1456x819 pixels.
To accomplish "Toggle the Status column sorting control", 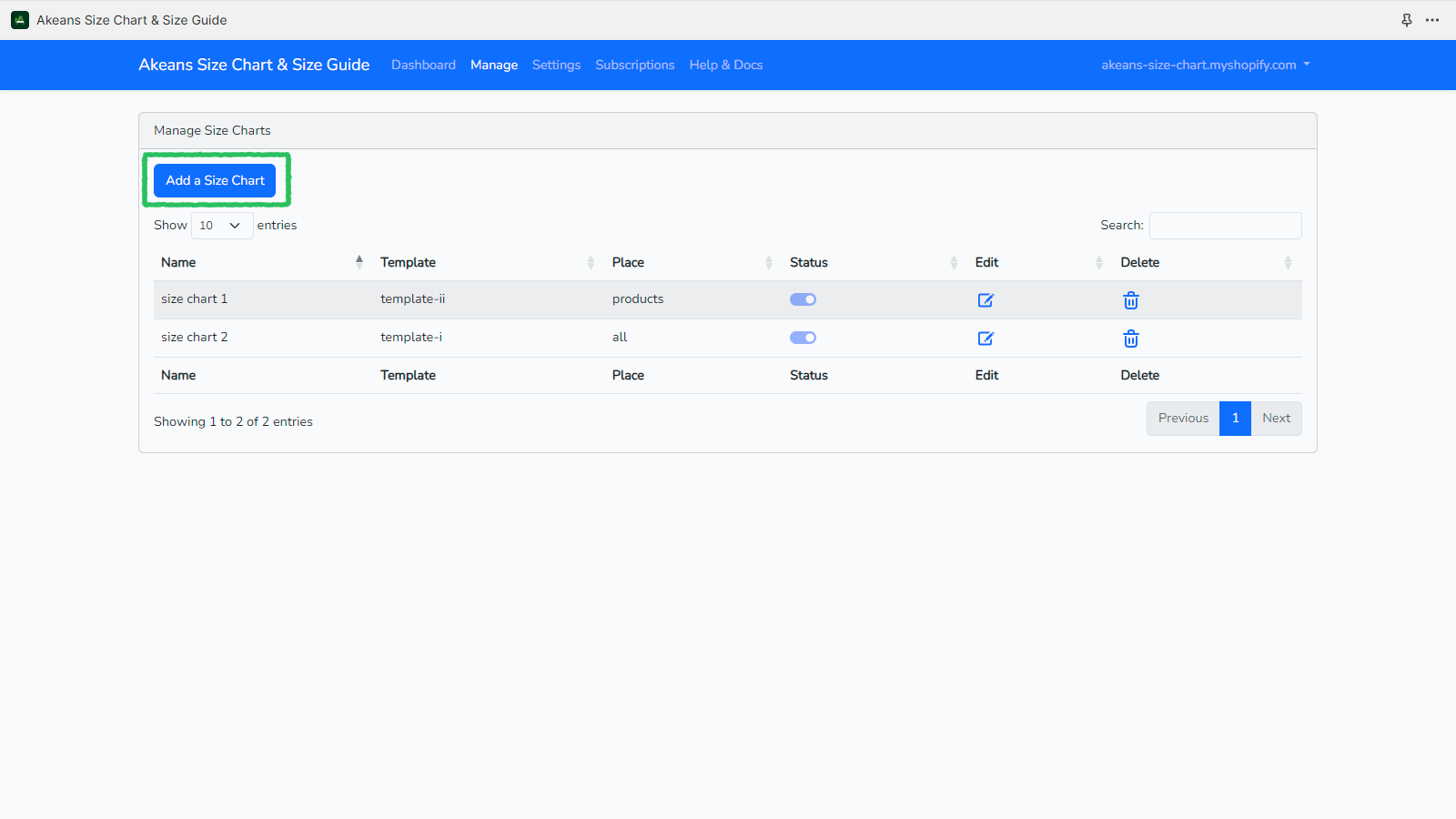I will click(x=954, y=262).
